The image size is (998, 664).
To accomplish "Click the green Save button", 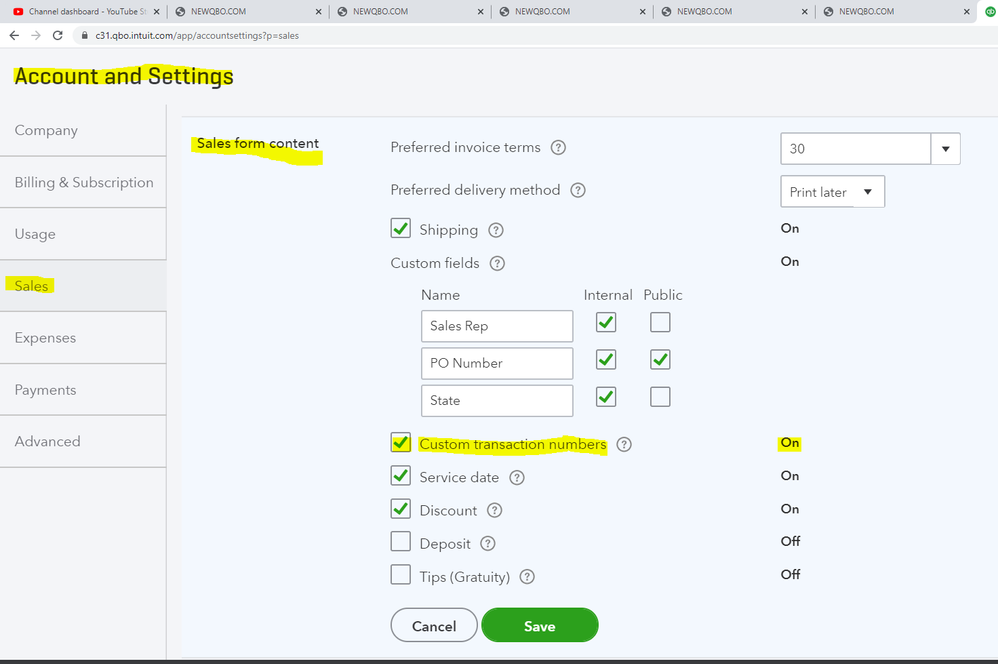I will [539, 626].
